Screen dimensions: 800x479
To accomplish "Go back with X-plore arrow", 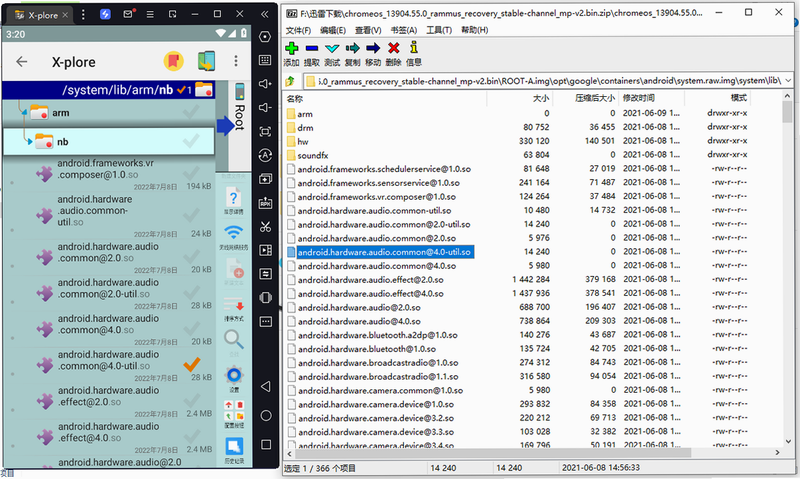I will tap(21, 62).
